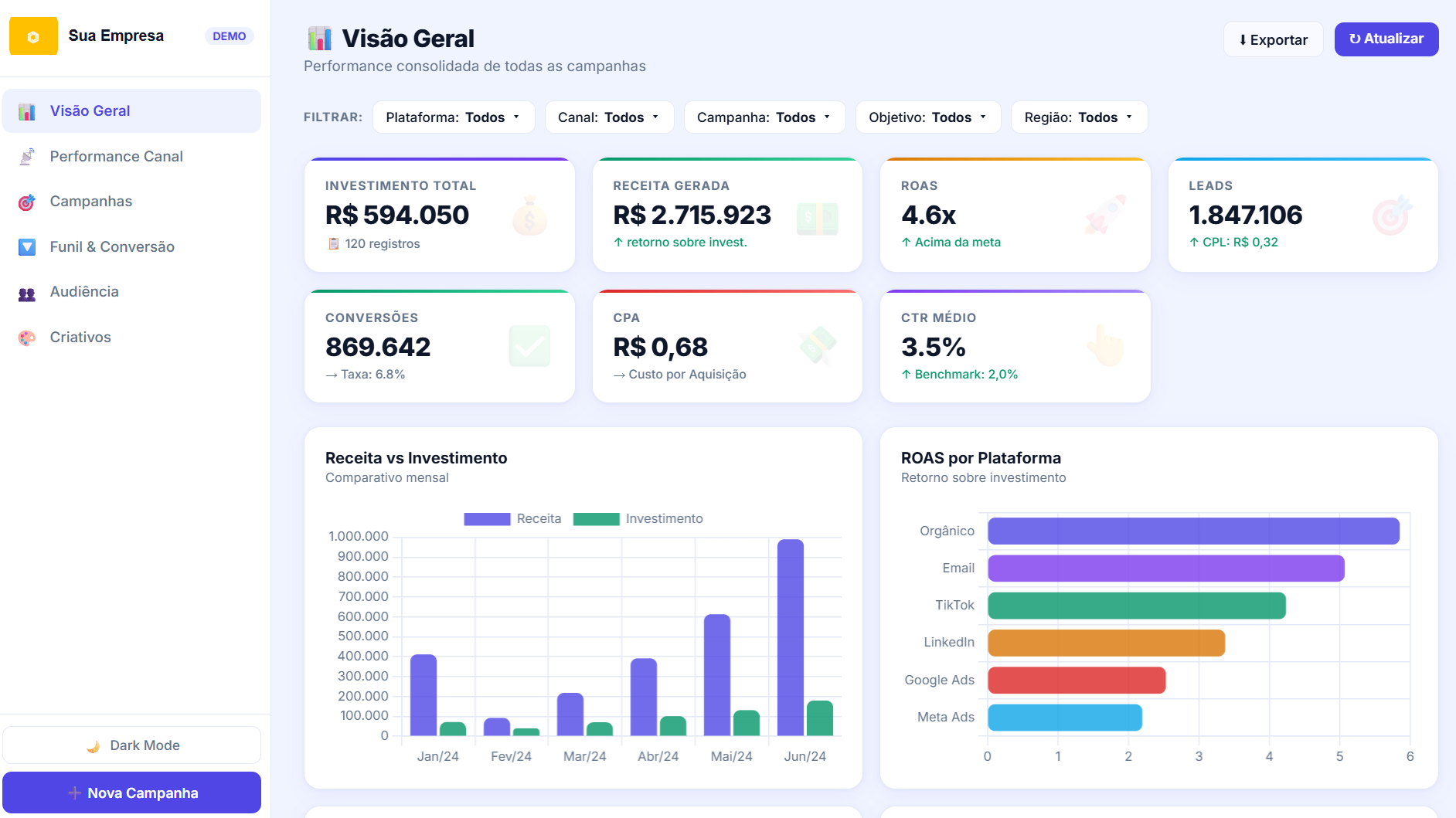Screen dimensions: 1456x818
Task: Click the checkmark icon in Conversões card
Action: click(529, 346)
